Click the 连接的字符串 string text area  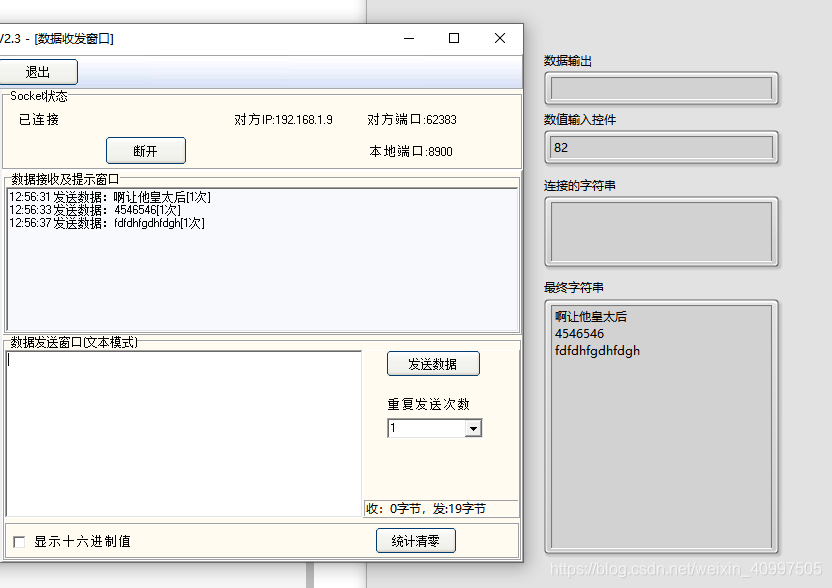pyautogui.click(x=660, y=230)
